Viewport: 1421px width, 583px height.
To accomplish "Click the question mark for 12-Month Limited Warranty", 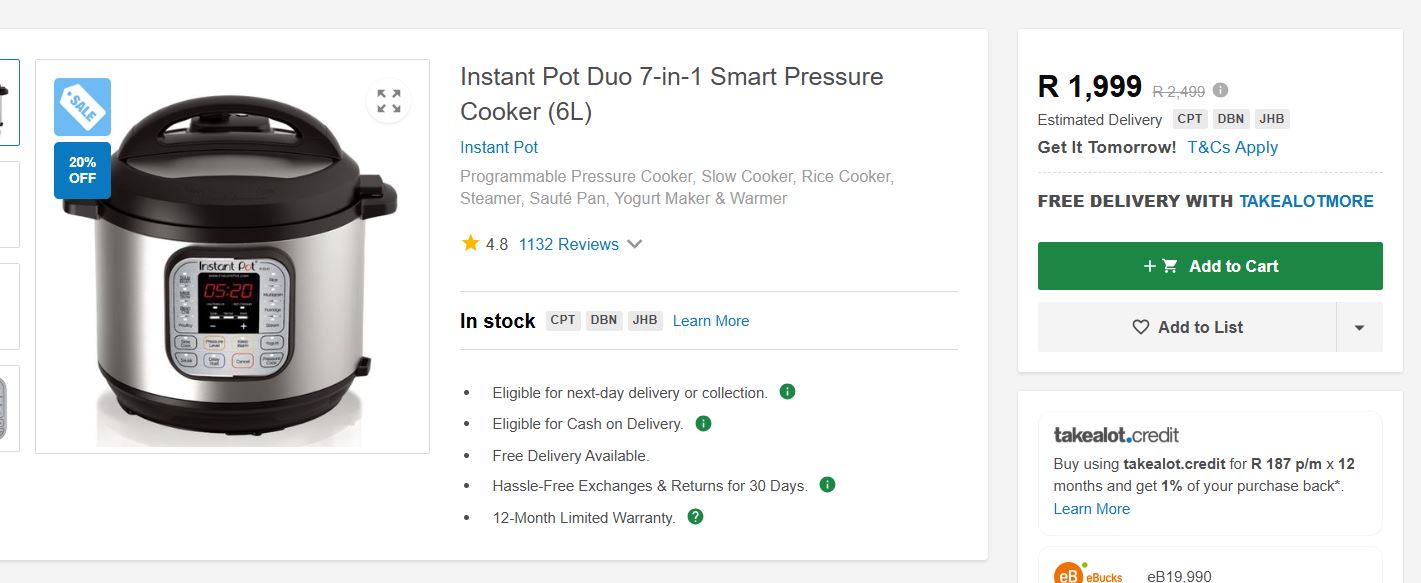I will pyautogui.click(x=695, y=517).
